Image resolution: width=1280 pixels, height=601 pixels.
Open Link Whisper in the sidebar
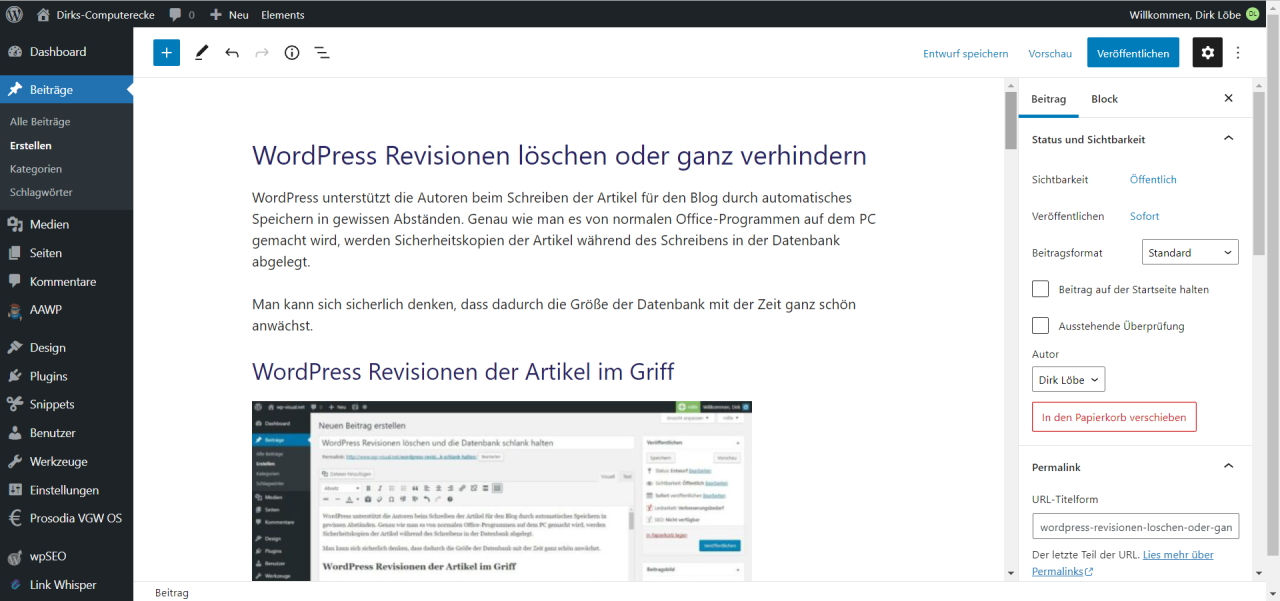tap(66, 585)
